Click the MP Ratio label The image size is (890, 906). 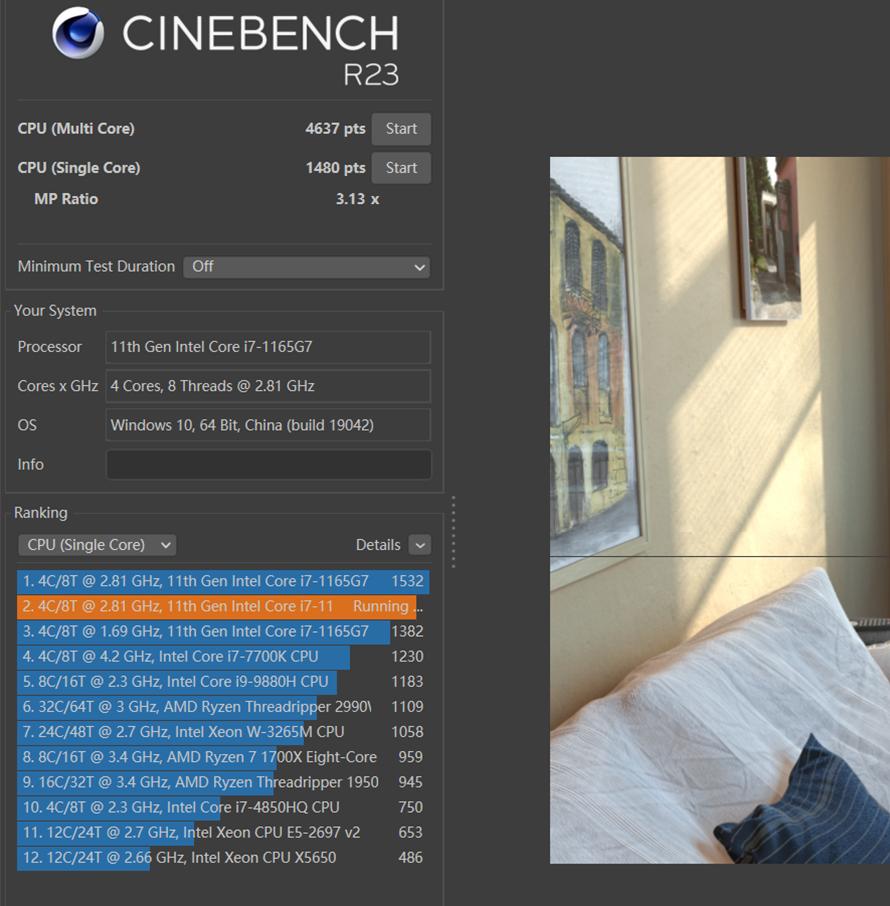pyautogui.click(x=66, y=199)
